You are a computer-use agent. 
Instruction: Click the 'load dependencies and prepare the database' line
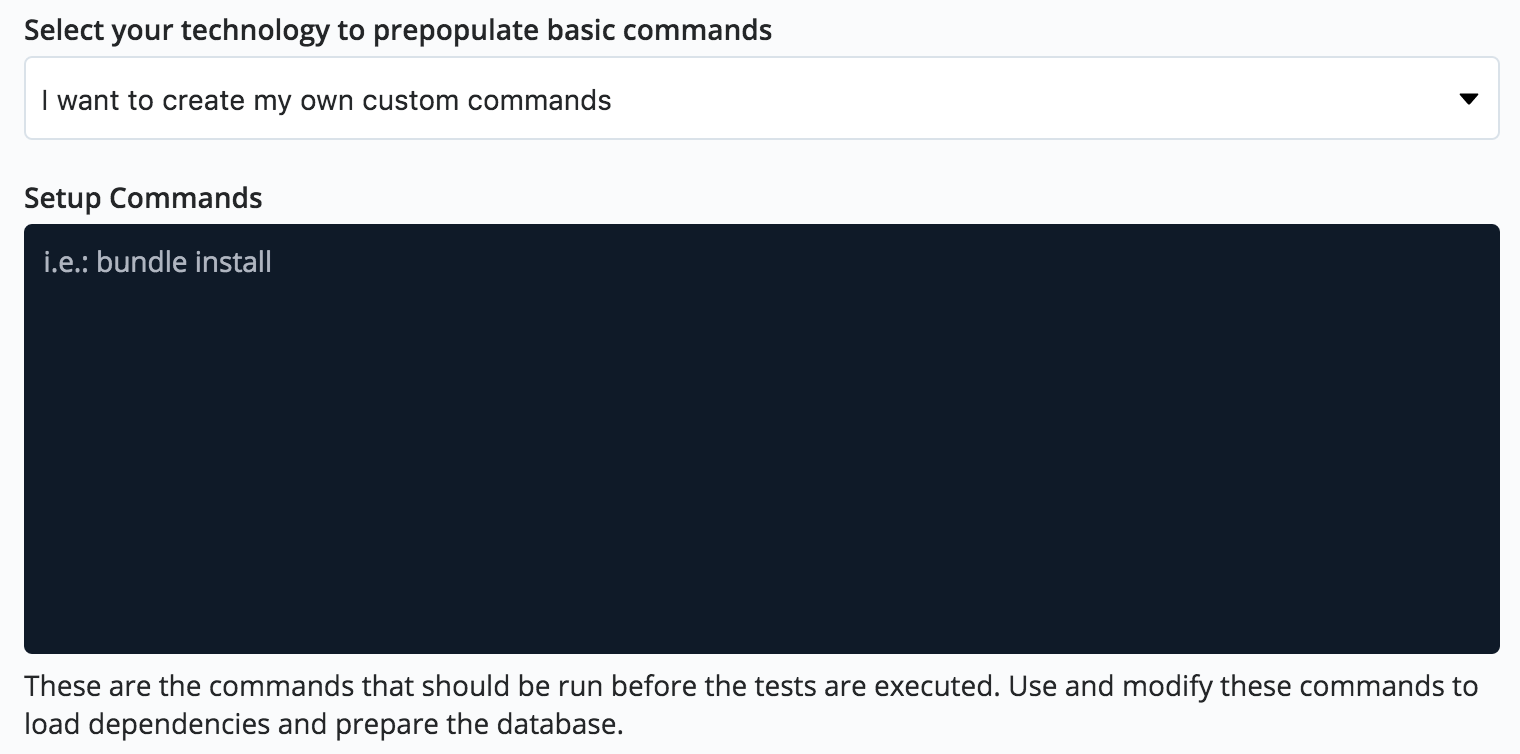click(323, 723)
